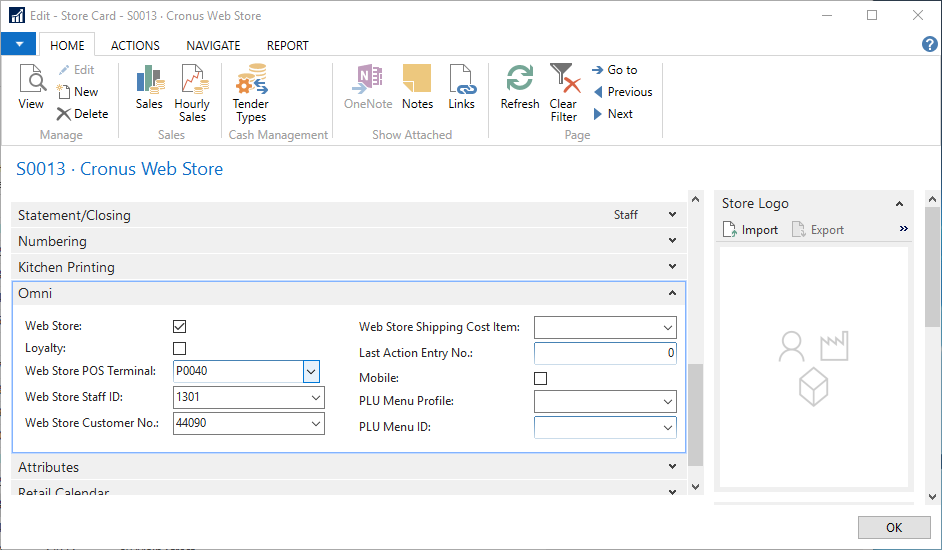
Task: Enable the Loyalty checkbox
Action: [180, 349]
